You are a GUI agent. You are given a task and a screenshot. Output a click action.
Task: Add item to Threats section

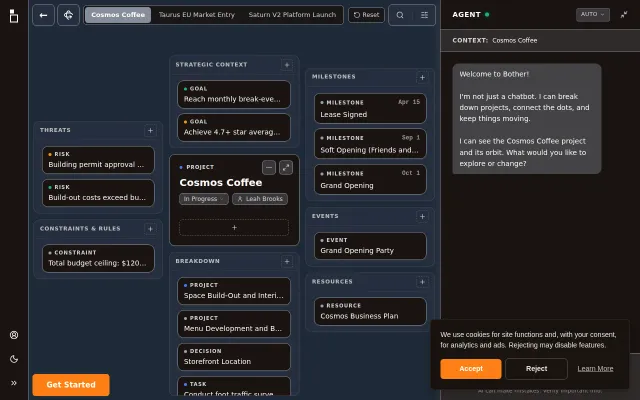(x=150, y=131)
